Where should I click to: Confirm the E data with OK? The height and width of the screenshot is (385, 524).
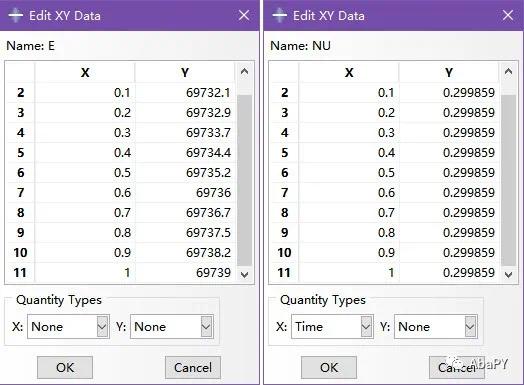coord(65,367)
